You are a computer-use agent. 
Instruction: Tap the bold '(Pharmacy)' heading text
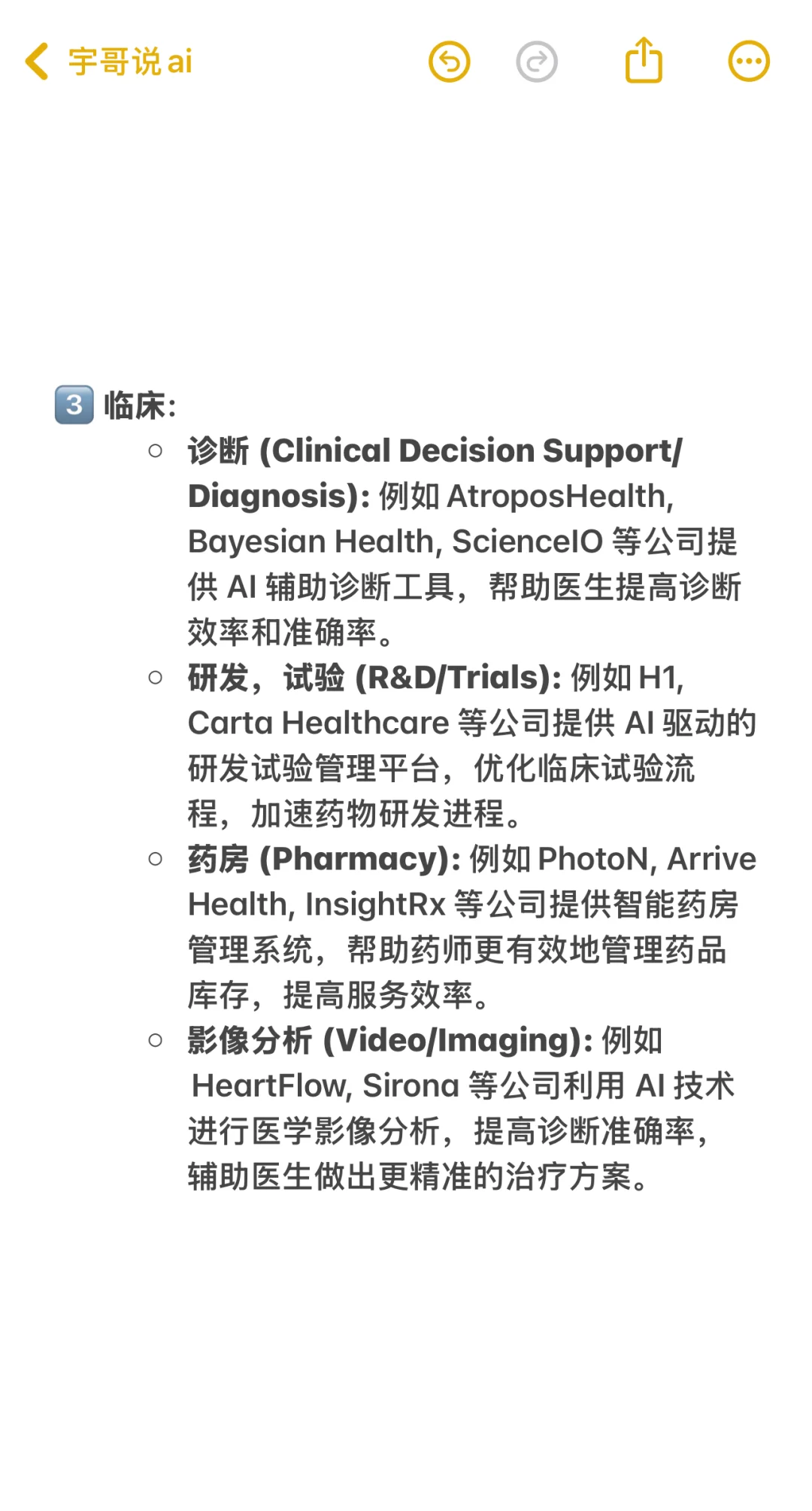[x=359, y=859]
